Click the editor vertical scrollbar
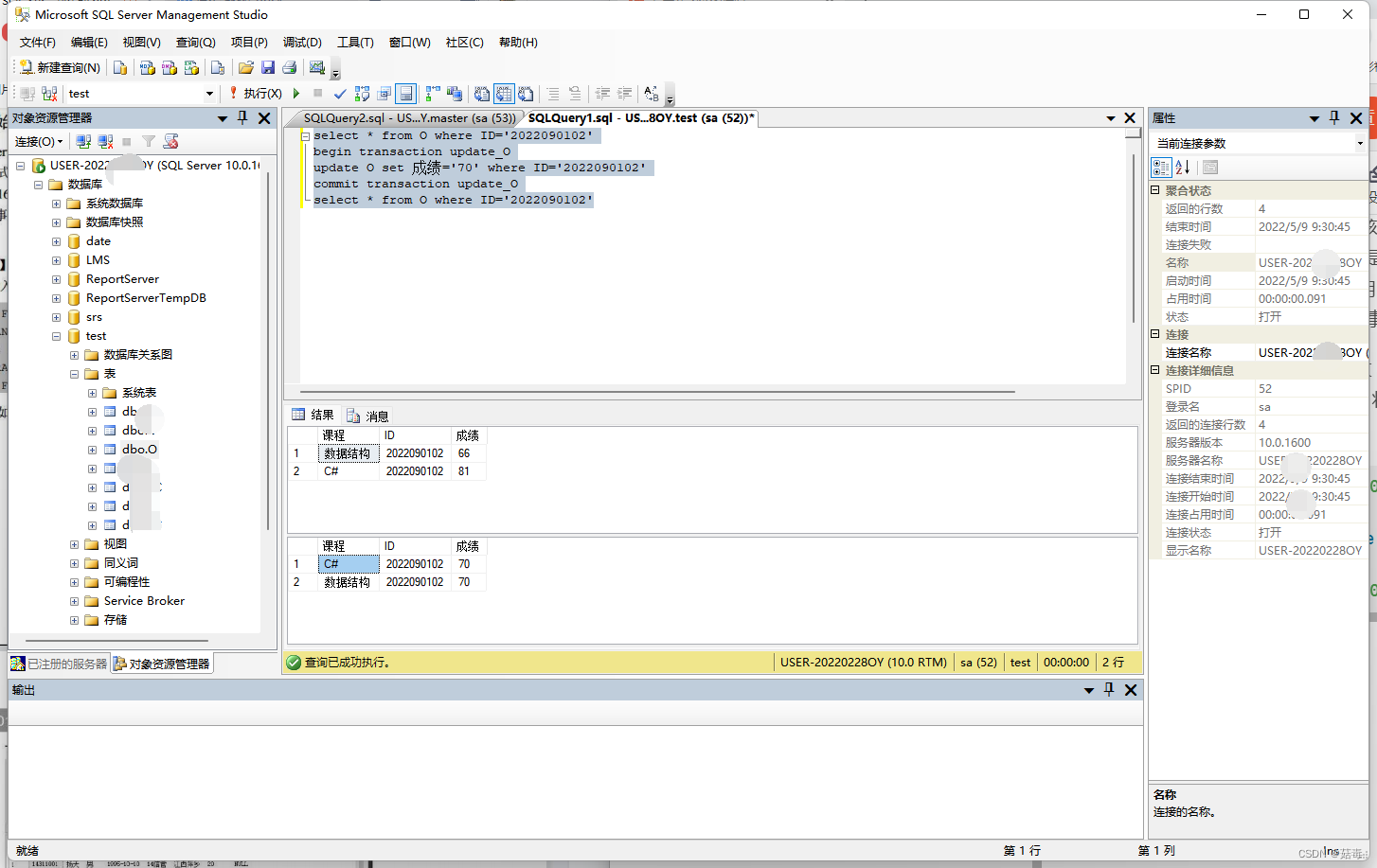This screenshot has height=868, width=1377. 1133,237
